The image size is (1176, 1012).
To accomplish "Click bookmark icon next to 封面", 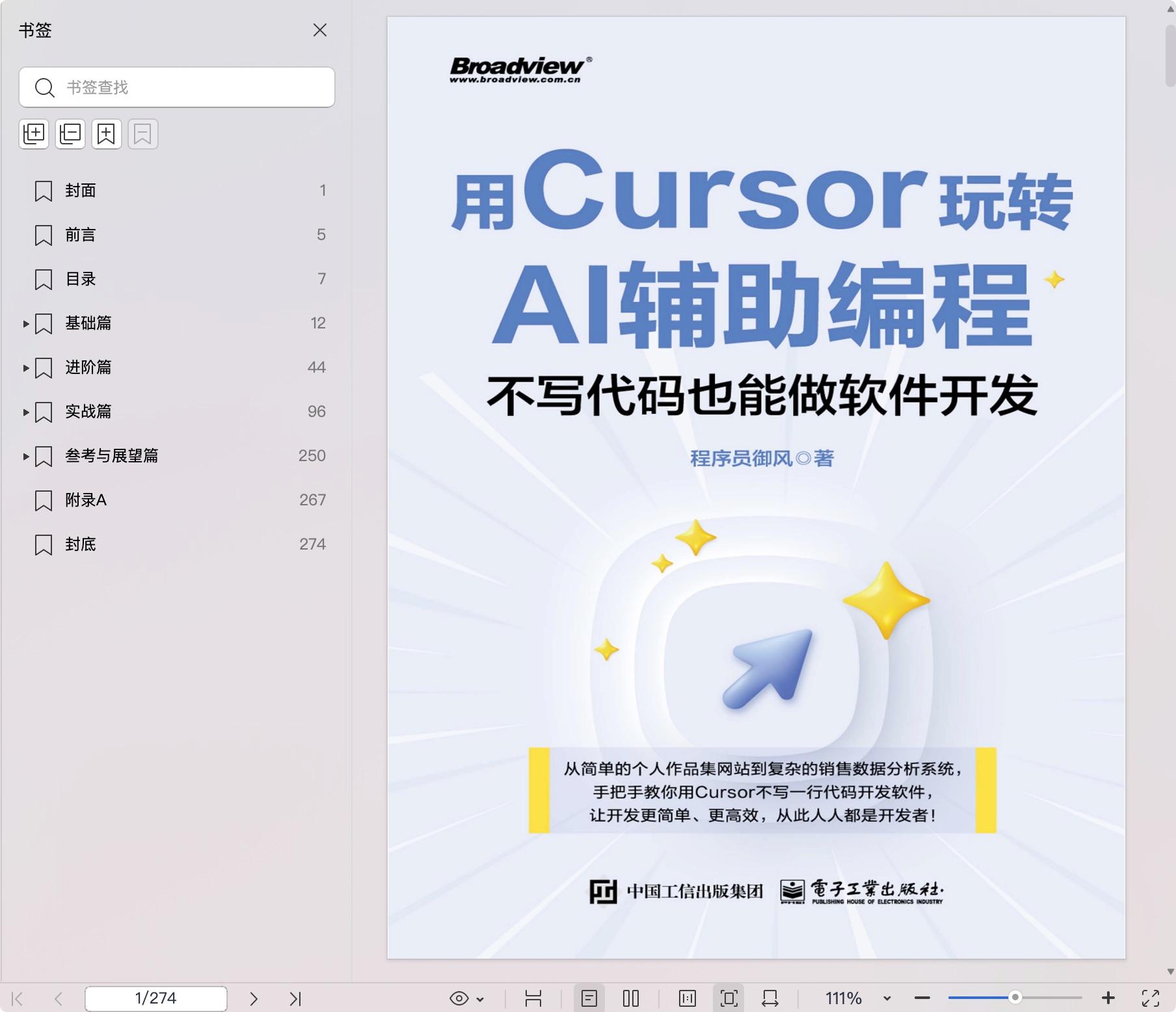I will click(44, 191).
